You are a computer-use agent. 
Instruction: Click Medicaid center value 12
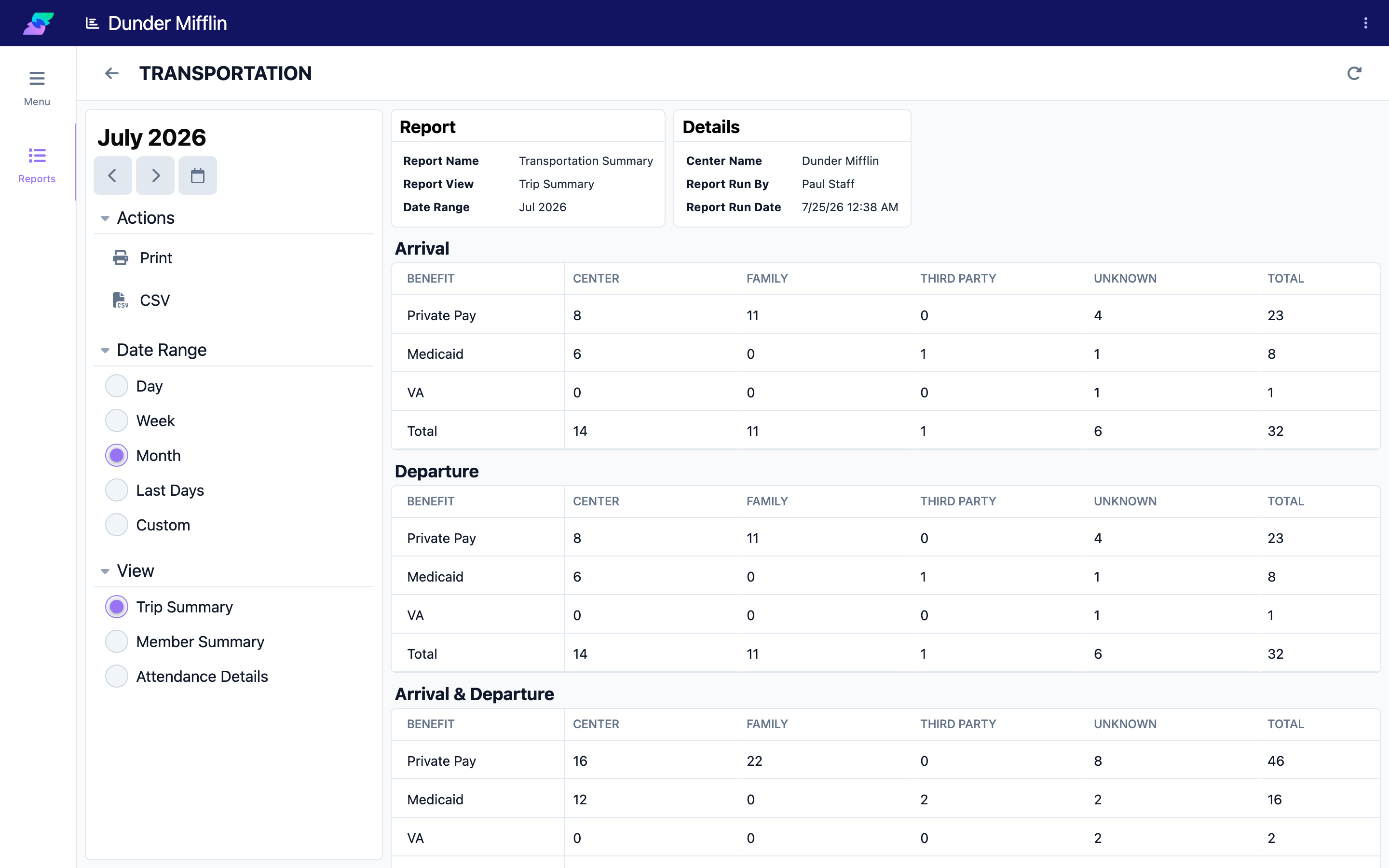click(x=580, y=799)
